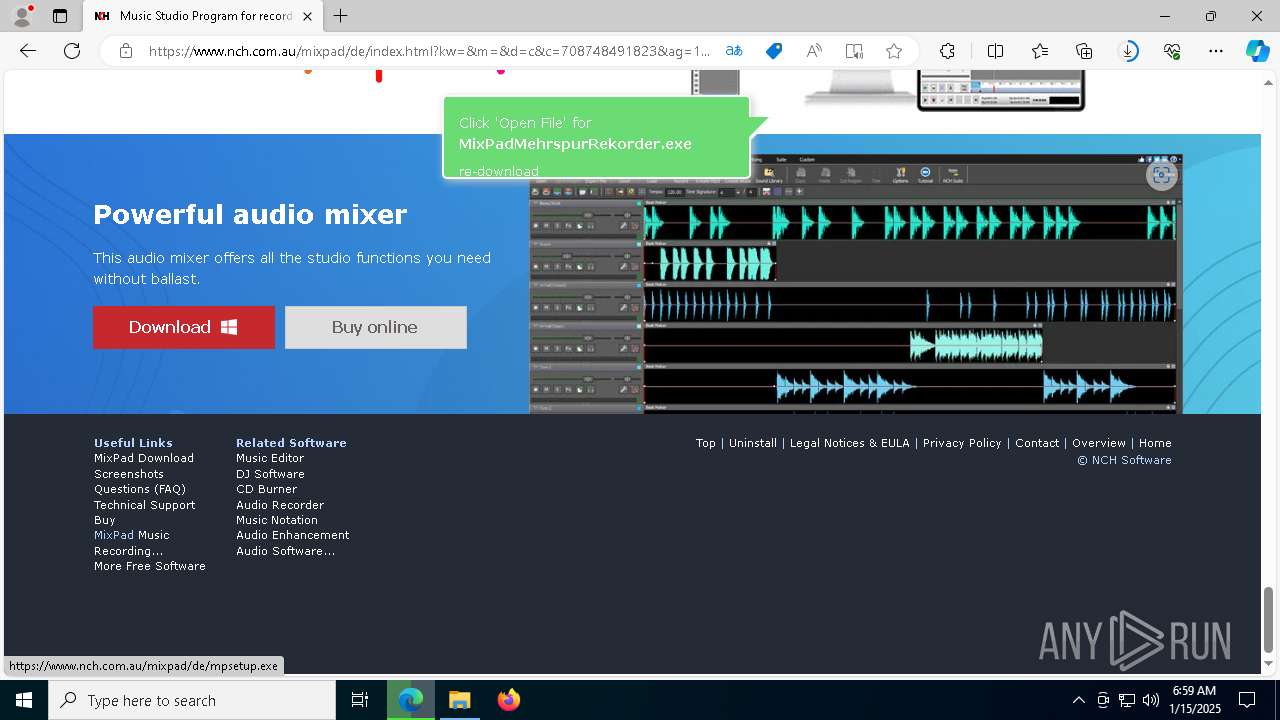
Task: Click the Top footer link
Action: click(x=706, y=443)
